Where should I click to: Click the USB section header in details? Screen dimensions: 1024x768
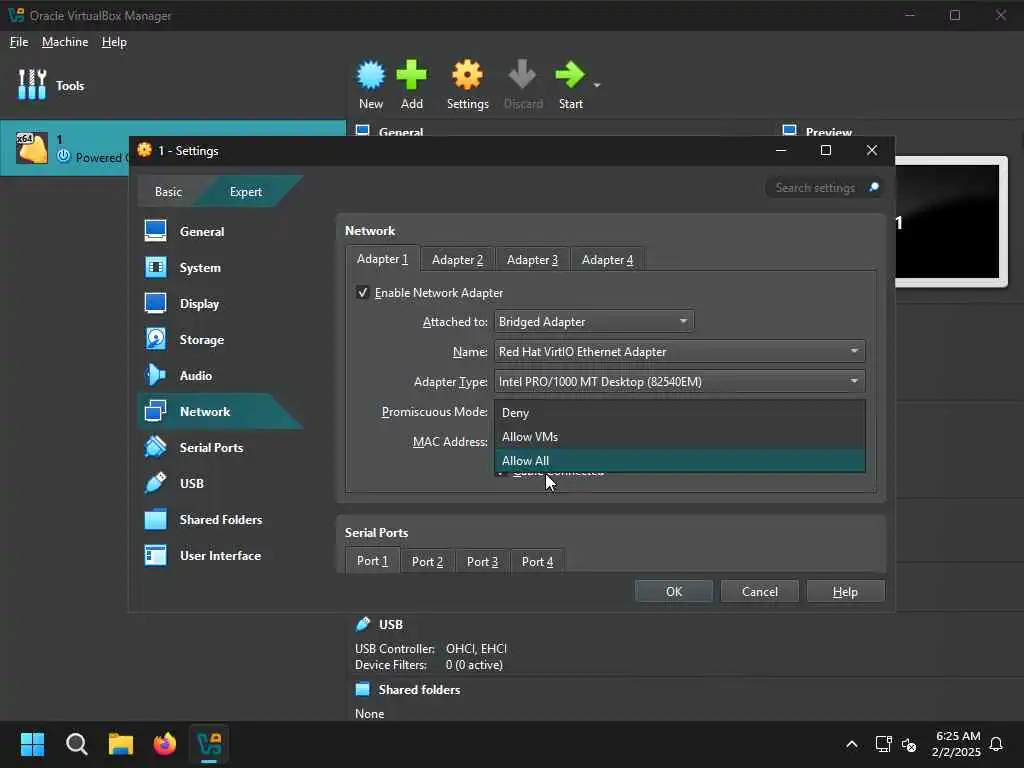390,624
